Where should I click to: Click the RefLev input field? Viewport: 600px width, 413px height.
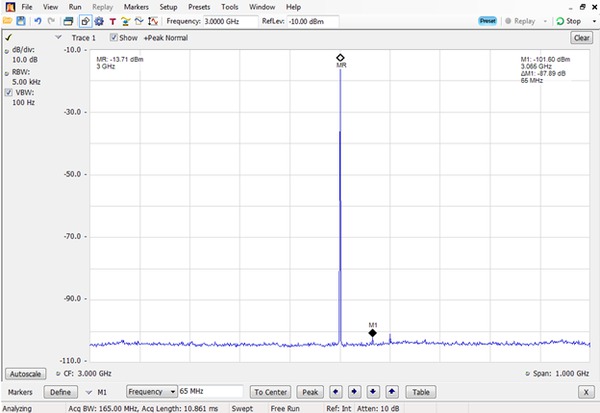(x=315, y=21)
